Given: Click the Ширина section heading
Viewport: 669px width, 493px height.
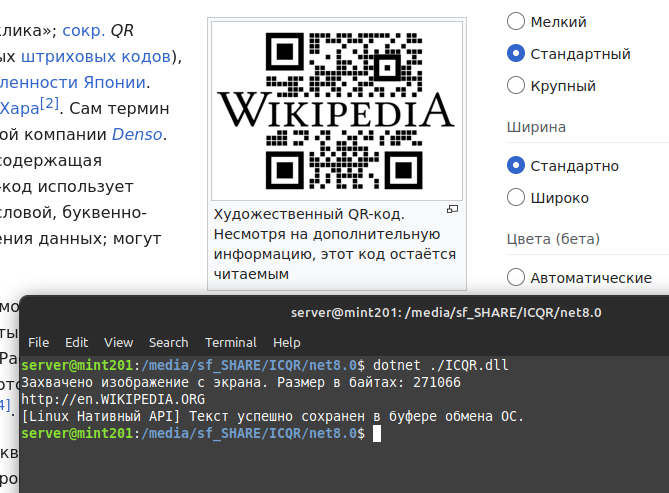Looking at the screenshot, I should [x=536, y=127].
